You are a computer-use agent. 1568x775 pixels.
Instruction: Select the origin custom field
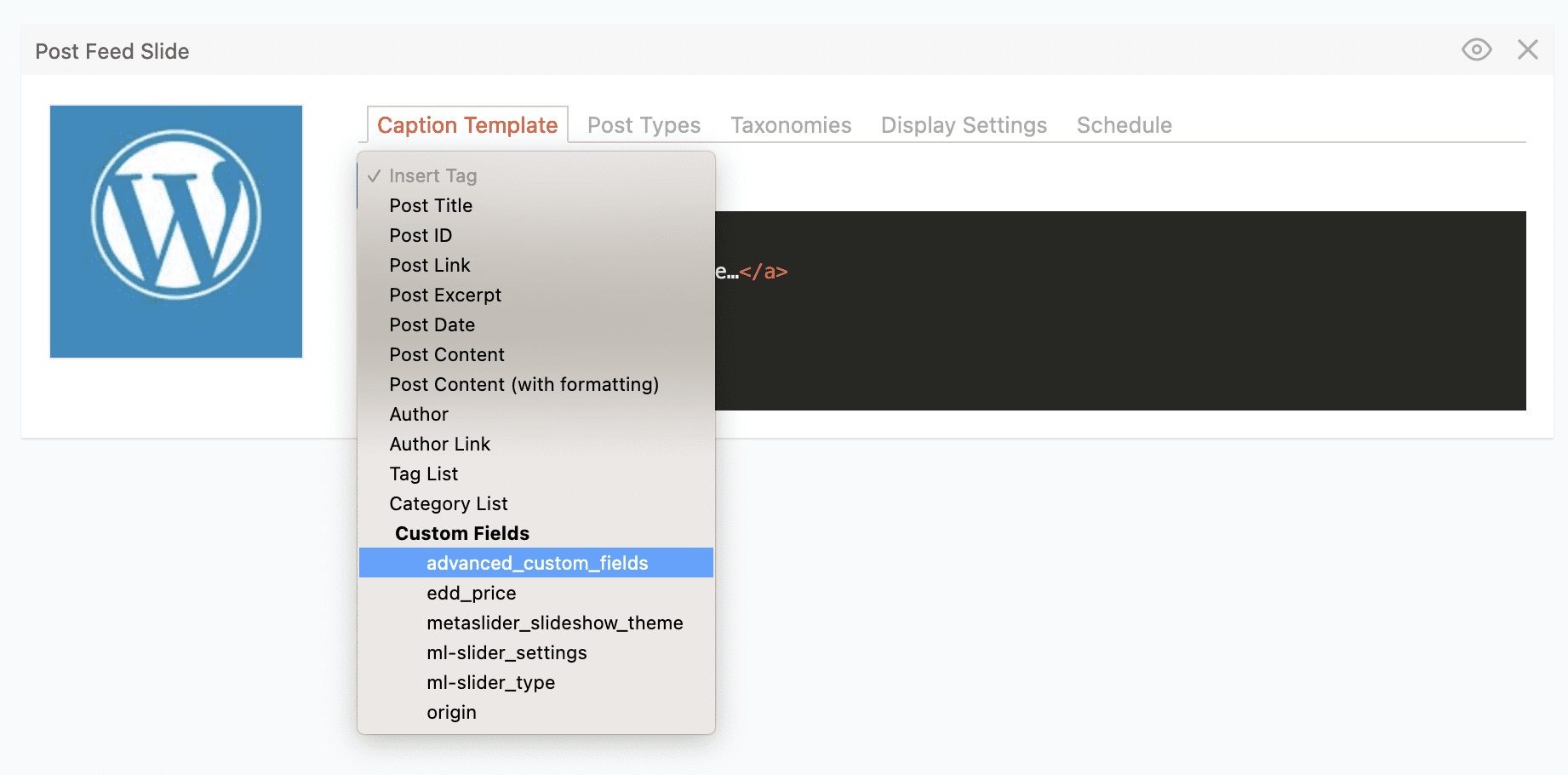[x=451, y=712]
